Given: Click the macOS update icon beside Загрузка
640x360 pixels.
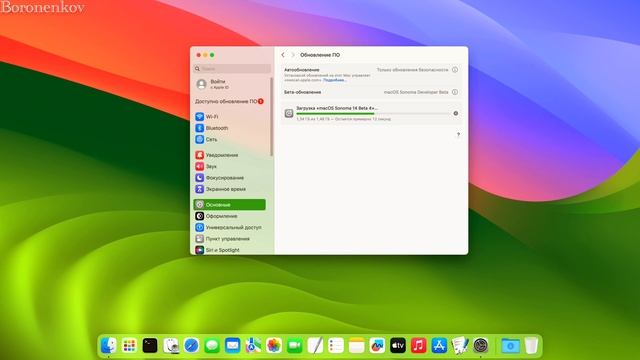Looking at the screenshot, I should tap(289, 113).
